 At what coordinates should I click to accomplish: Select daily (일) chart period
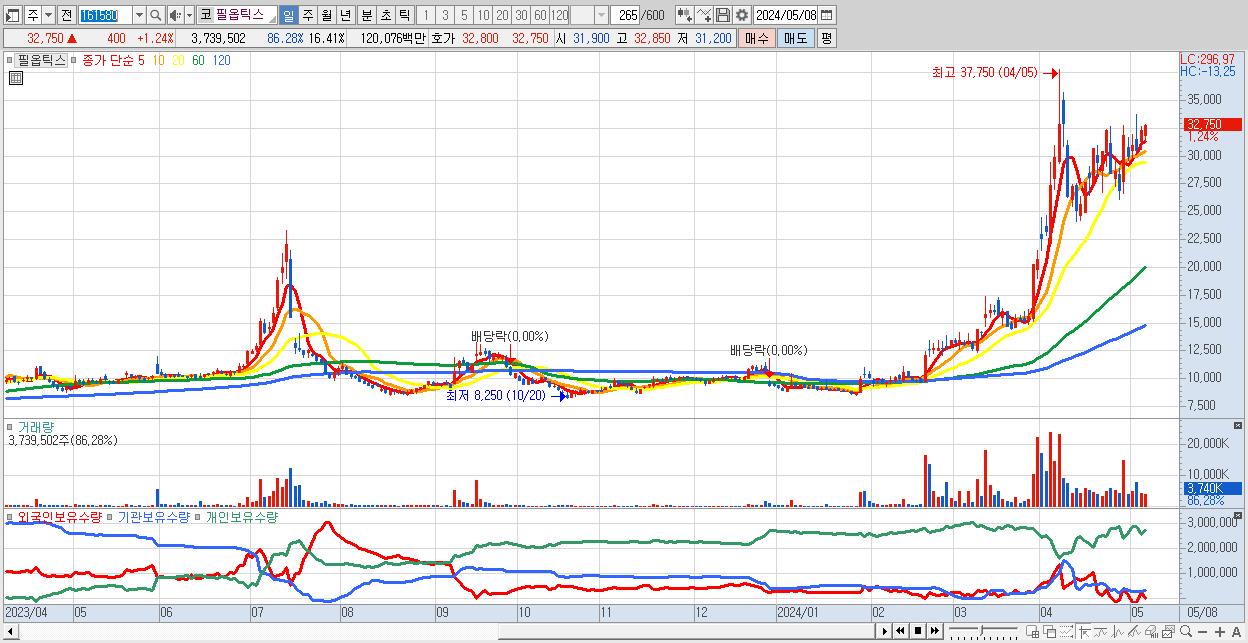click(288, 15)
